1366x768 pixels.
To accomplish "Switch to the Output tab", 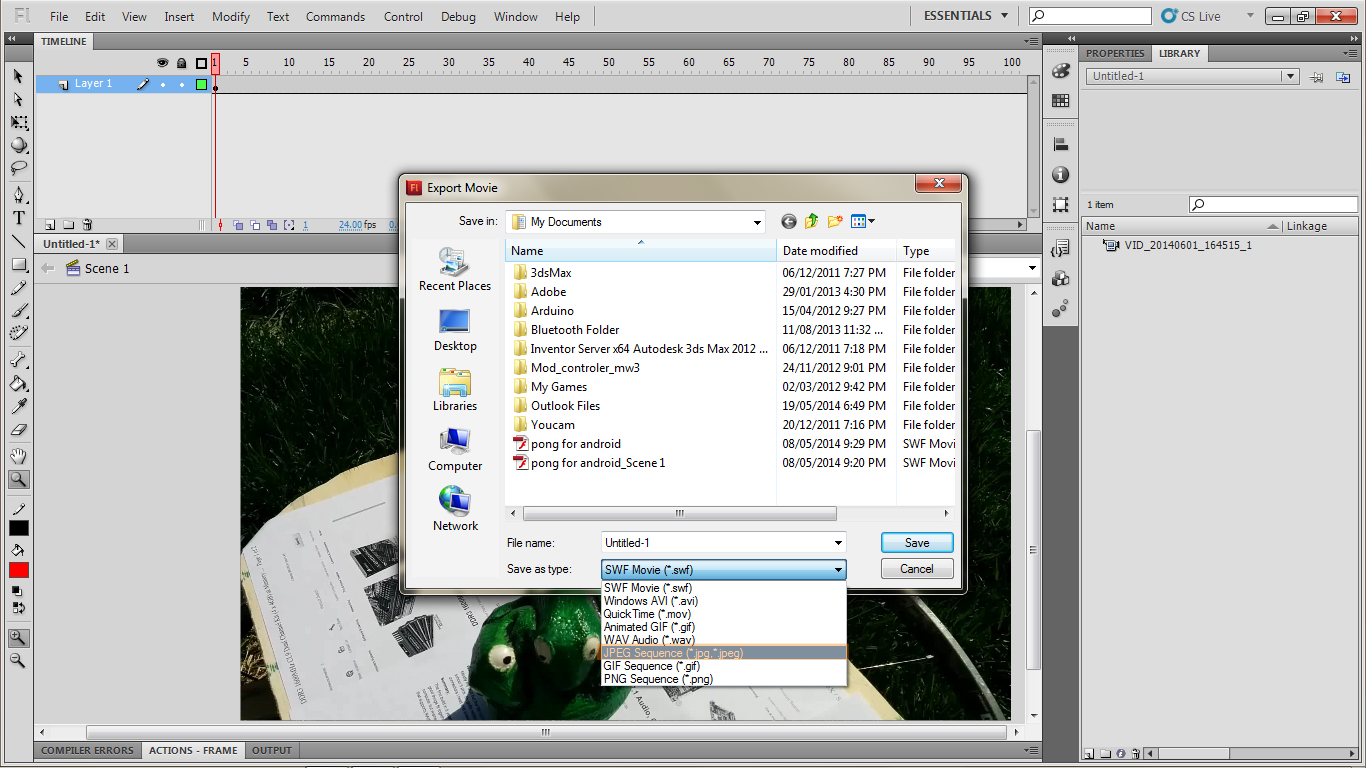I will pyautogui.click(x=272, y=750).
